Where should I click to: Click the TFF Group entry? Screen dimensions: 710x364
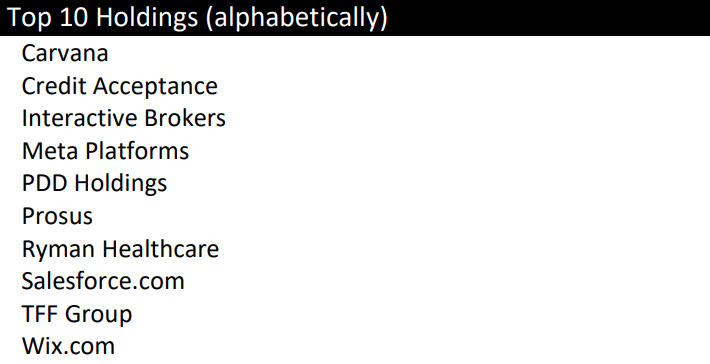pos(77,314)
